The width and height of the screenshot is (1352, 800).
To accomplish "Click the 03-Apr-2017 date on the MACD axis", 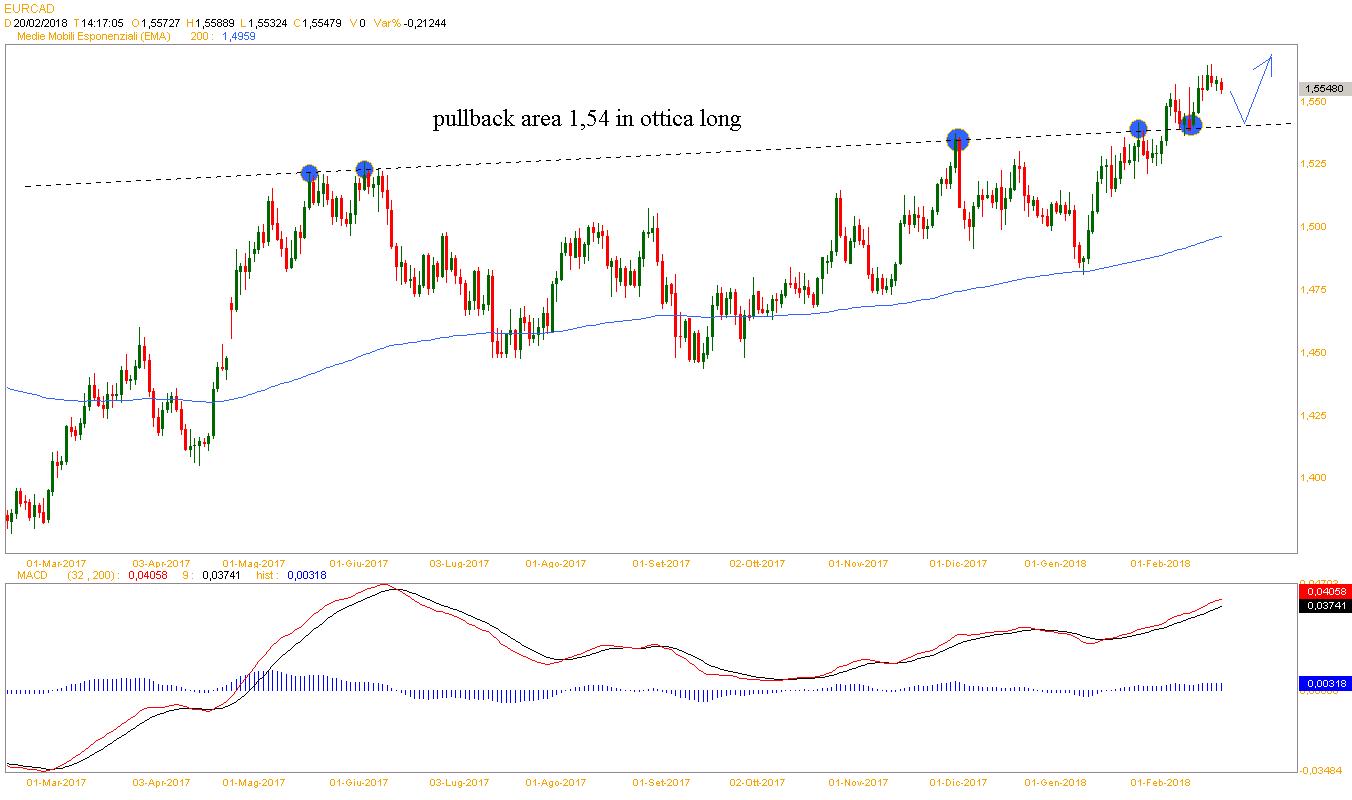I will click(161, 783).
